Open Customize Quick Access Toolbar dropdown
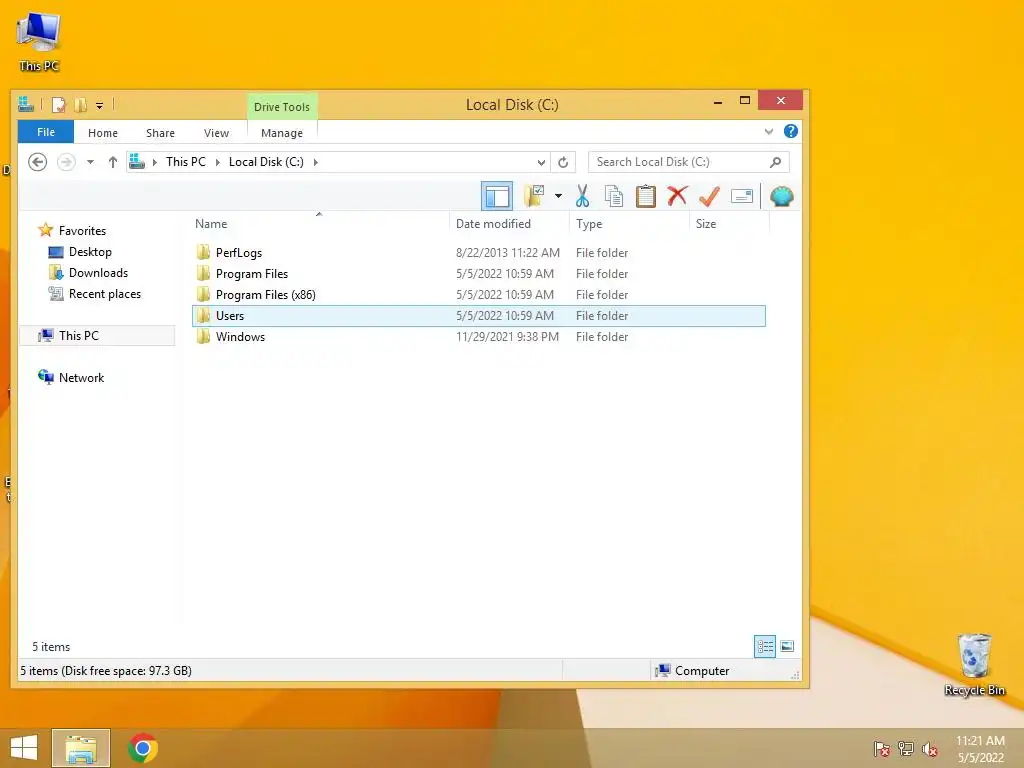1024x768 pixels. click(x=99, y=105)
